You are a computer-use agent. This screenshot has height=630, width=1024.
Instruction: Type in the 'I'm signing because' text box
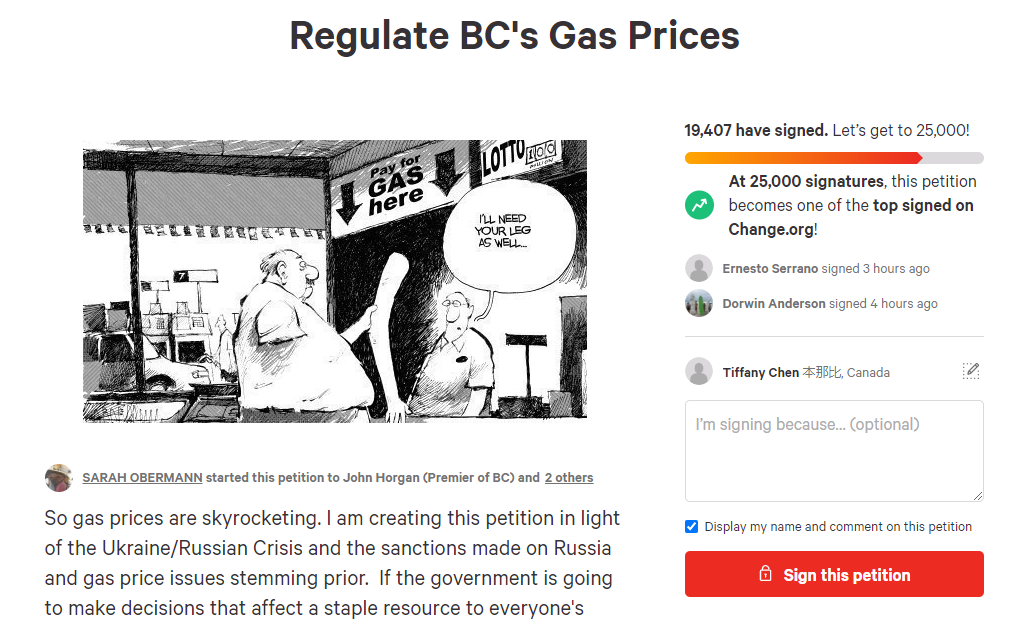[834, 450]
